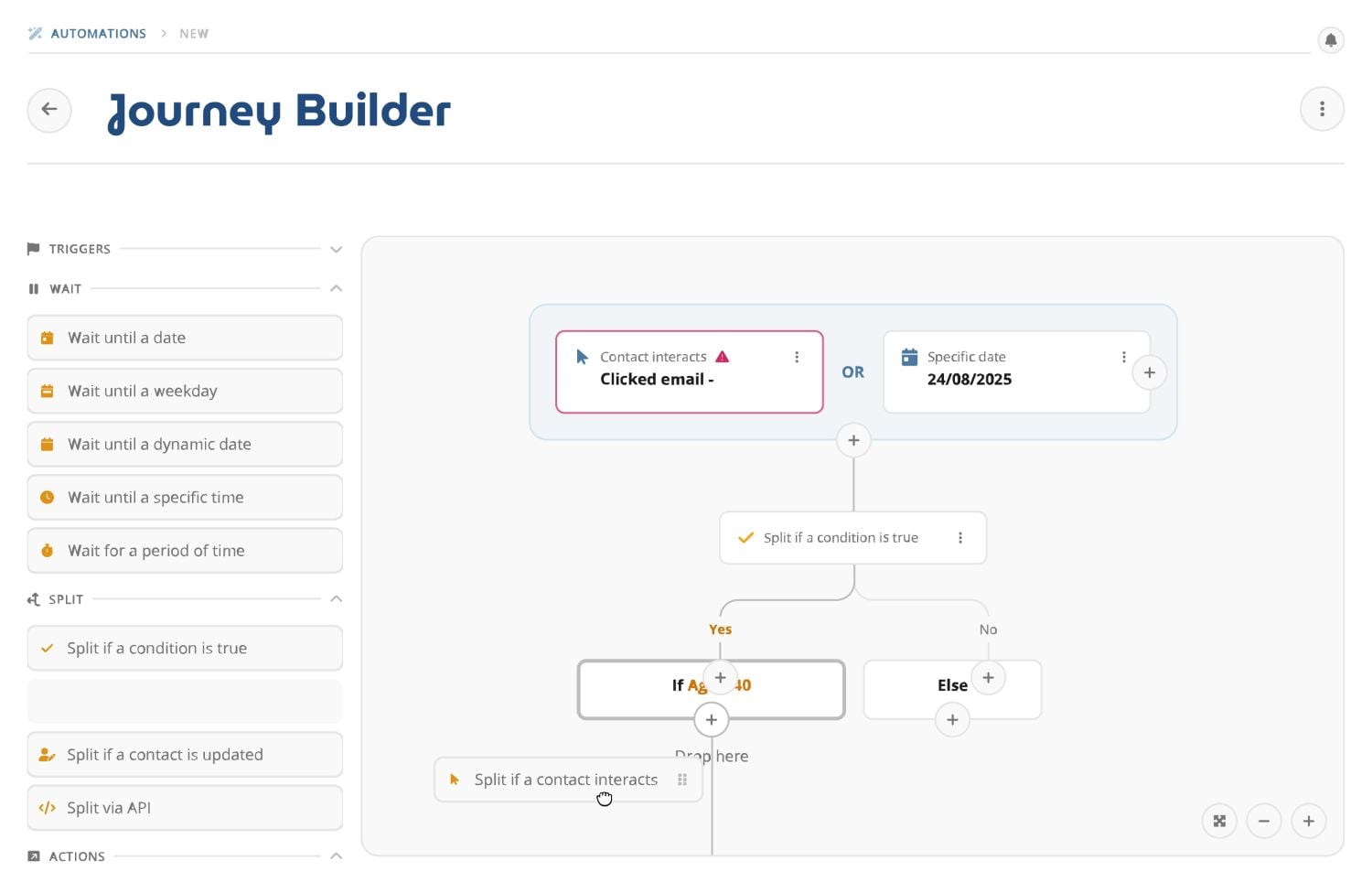Zoom in the canvas with the plus button
This screenshot has height=893, width=1372.
click(1309, 822)
